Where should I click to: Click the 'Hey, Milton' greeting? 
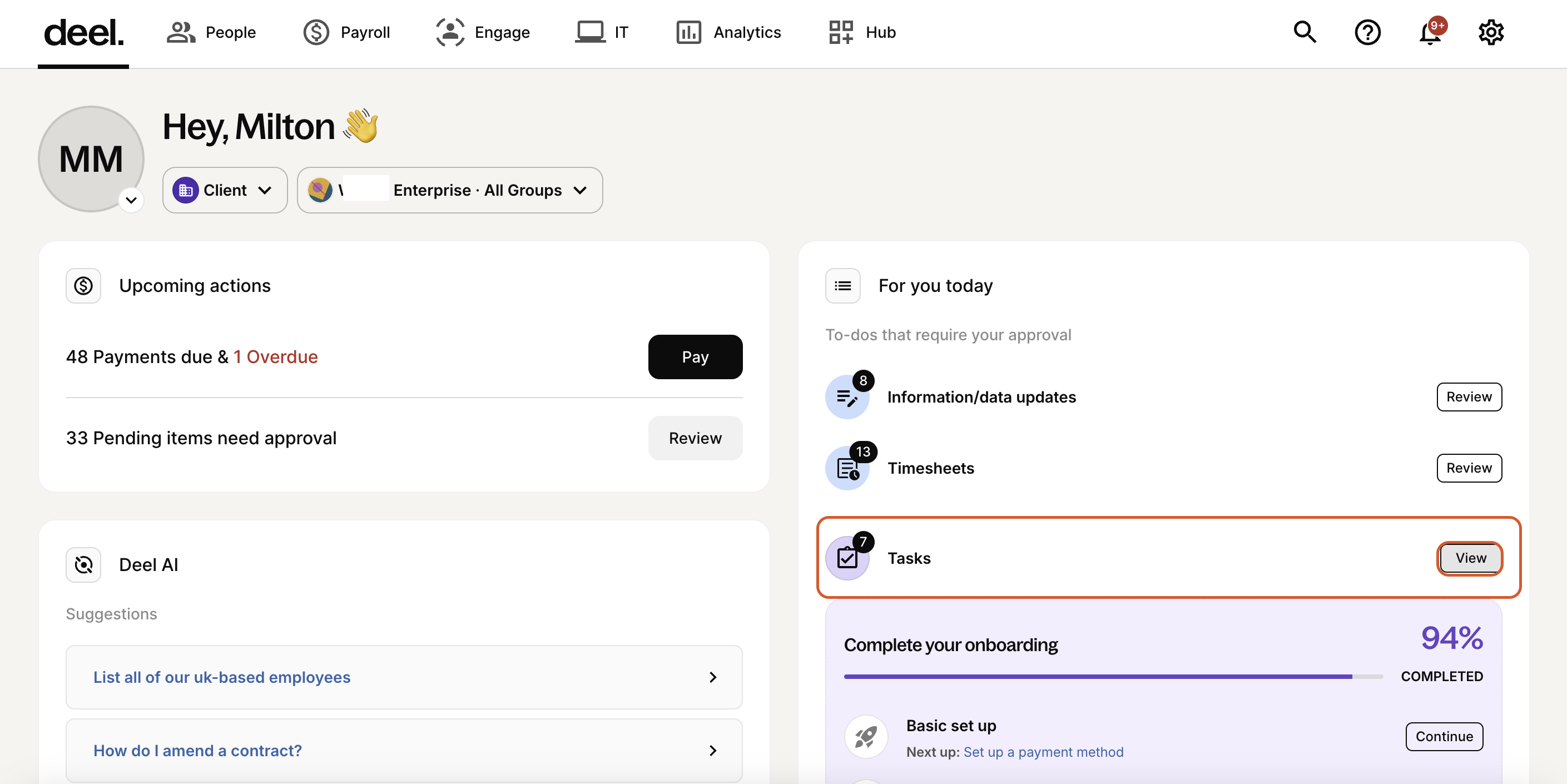248,127
